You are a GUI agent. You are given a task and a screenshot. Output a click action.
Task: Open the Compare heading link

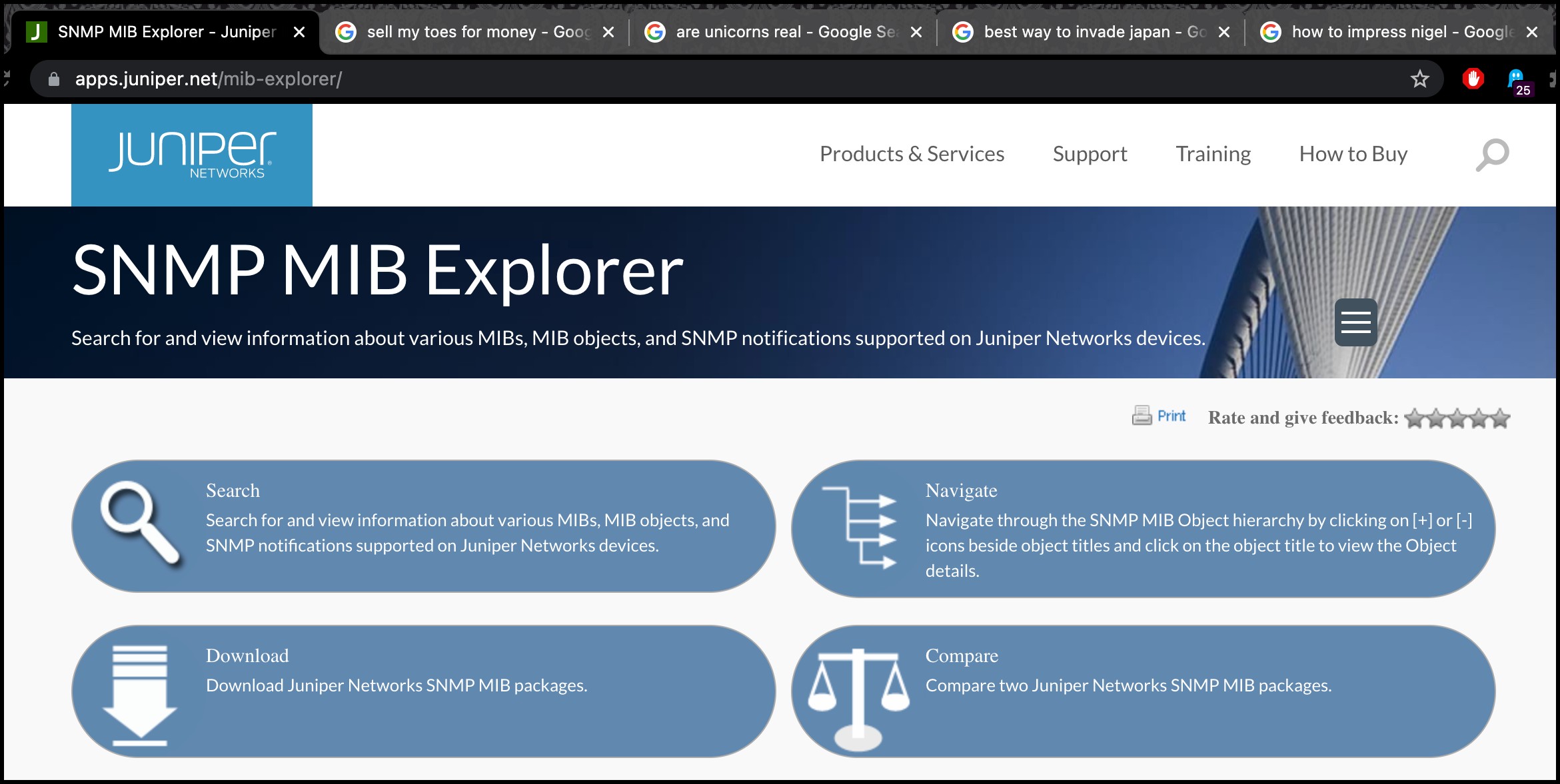tap(962, 655)
